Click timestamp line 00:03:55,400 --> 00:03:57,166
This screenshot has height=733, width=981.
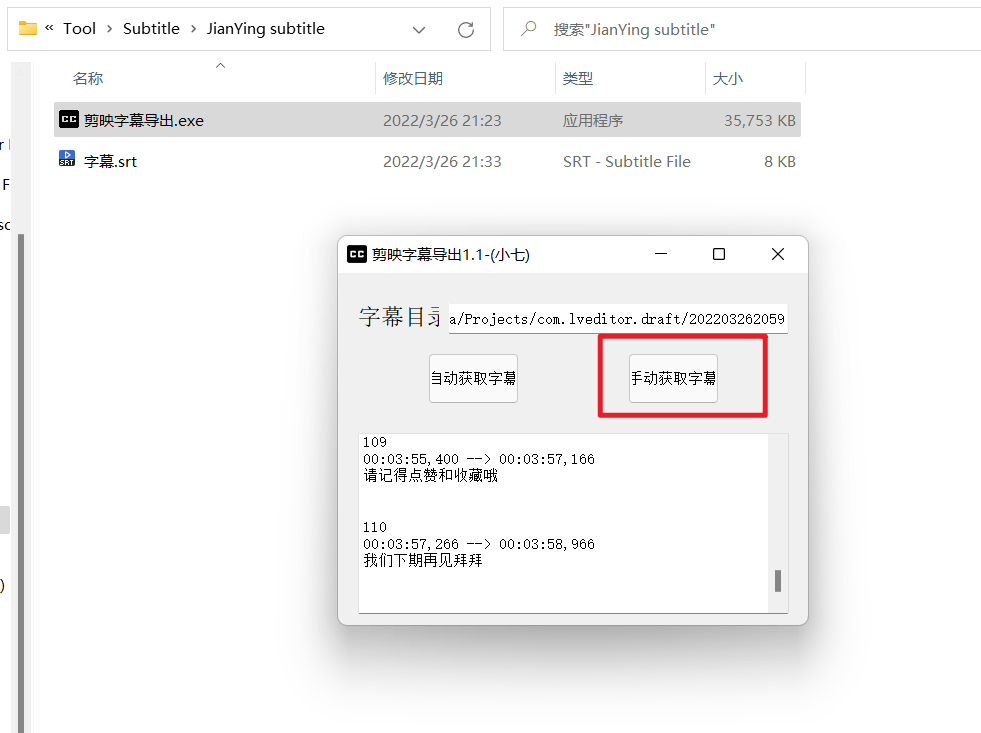[x=479, y=459]
